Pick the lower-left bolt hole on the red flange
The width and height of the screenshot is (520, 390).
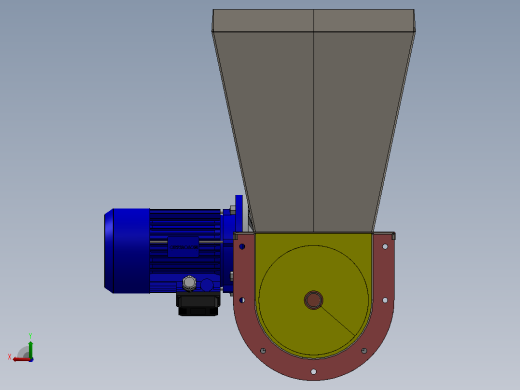[x=263, y=351]
